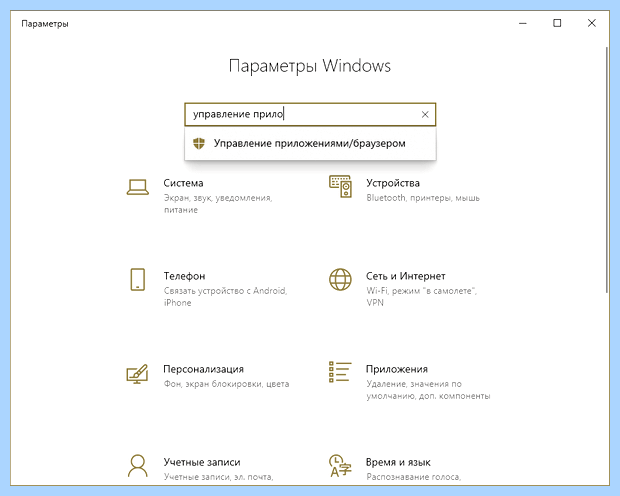Open the Время и язык category link
Image resolution: width=620 pixels, height=496 pixels.
click(x=398, y=462)
